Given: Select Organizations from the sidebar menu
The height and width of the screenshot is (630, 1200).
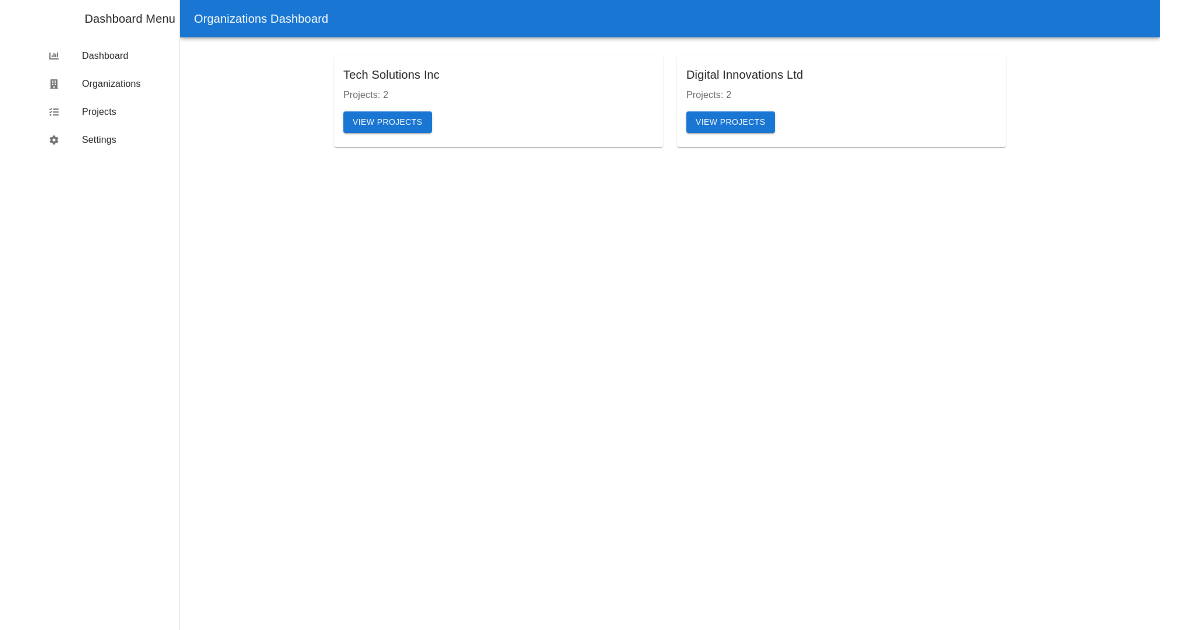Looking at the screenshot, I should [x=111, y=84].
